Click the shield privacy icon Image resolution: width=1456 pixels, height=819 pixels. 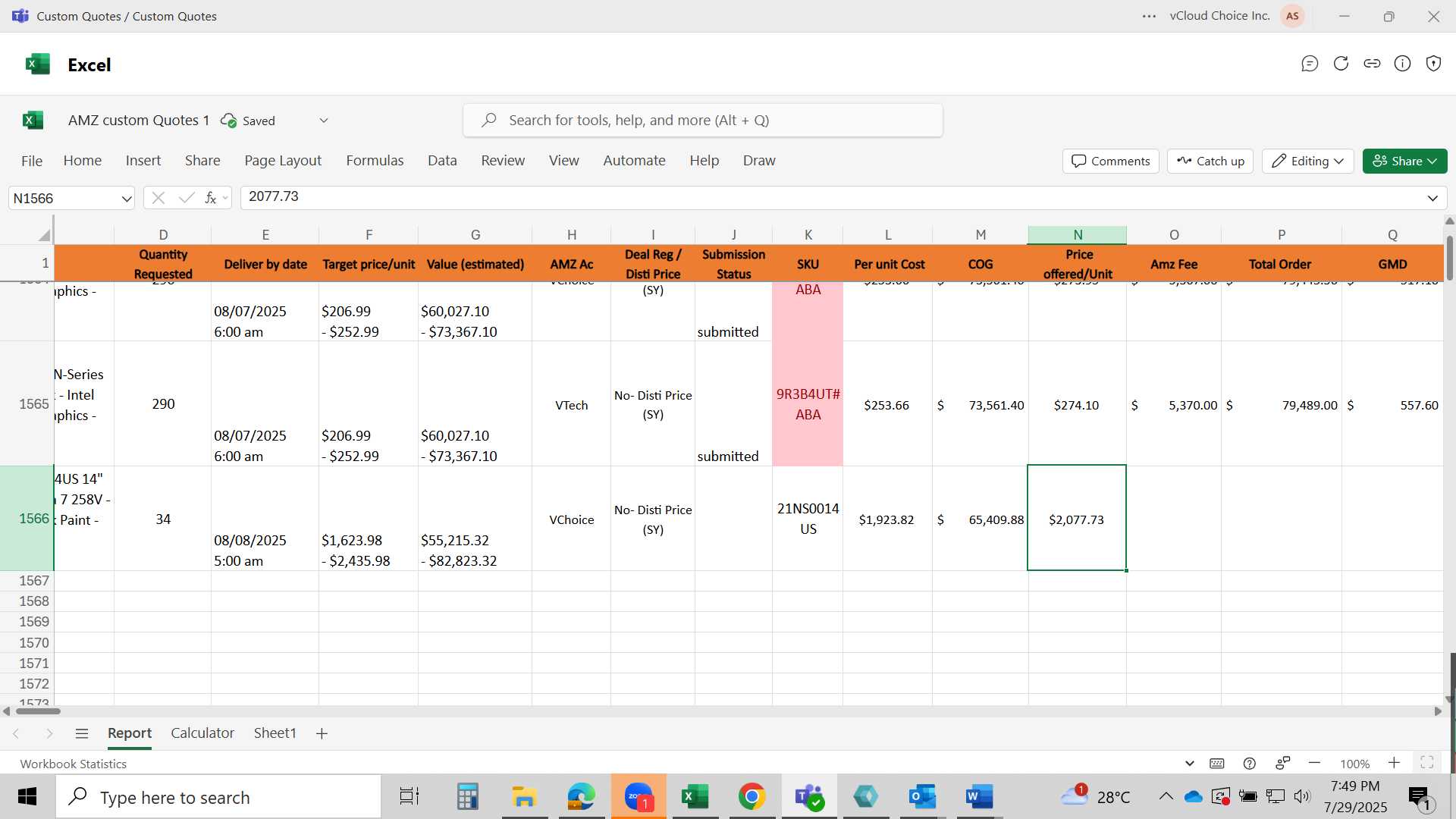click(1433, 64)
